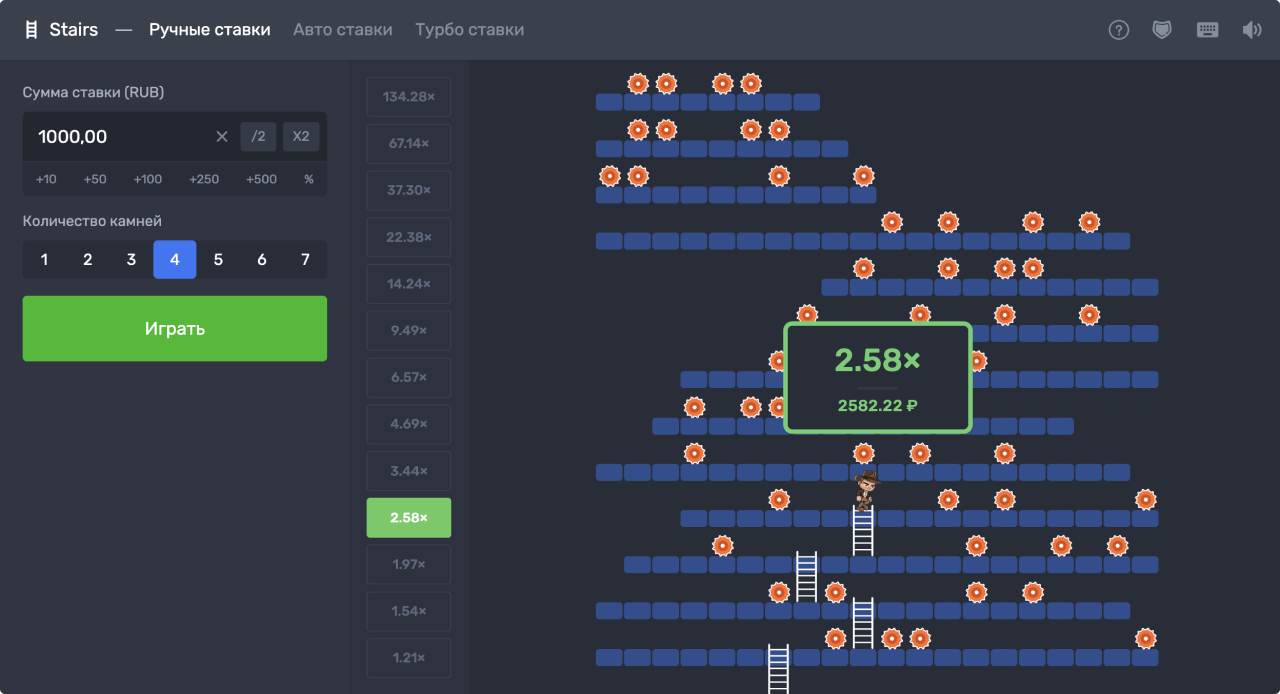Viewport: 1280px width, 694px height.
Task: Clear bet amount with the X icon
Action: [x=222, y=137]
